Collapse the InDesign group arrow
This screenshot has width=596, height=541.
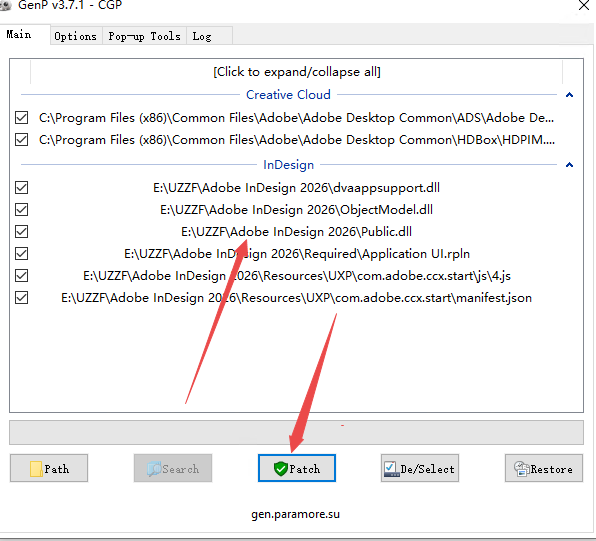569,165
